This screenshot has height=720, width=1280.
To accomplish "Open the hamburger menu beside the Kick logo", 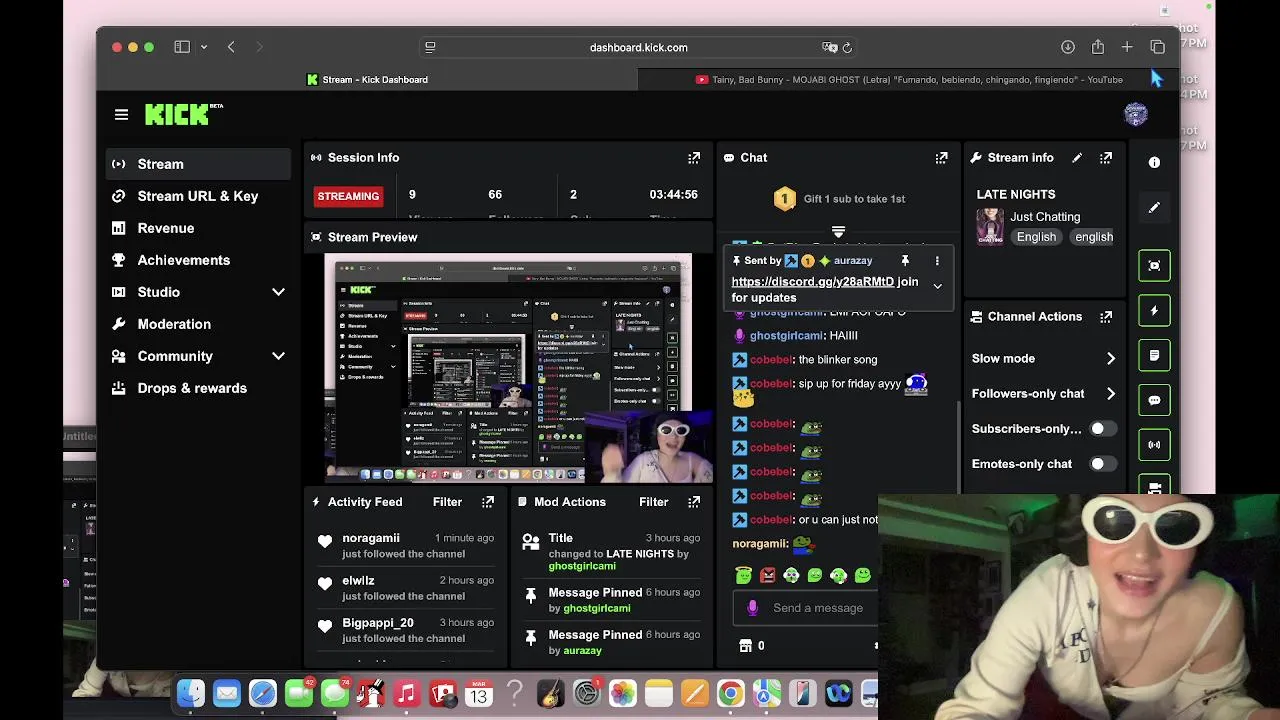I will pyautogui.click(x=121, y=115).
